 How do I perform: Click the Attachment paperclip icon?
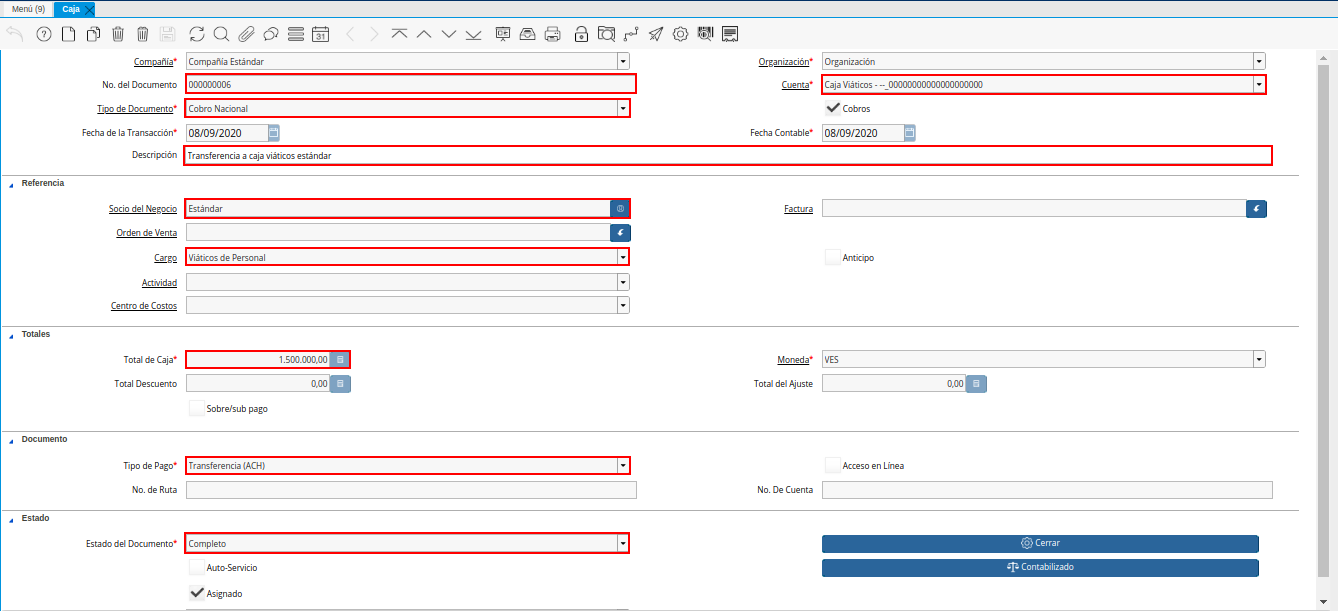click(246, 34)
